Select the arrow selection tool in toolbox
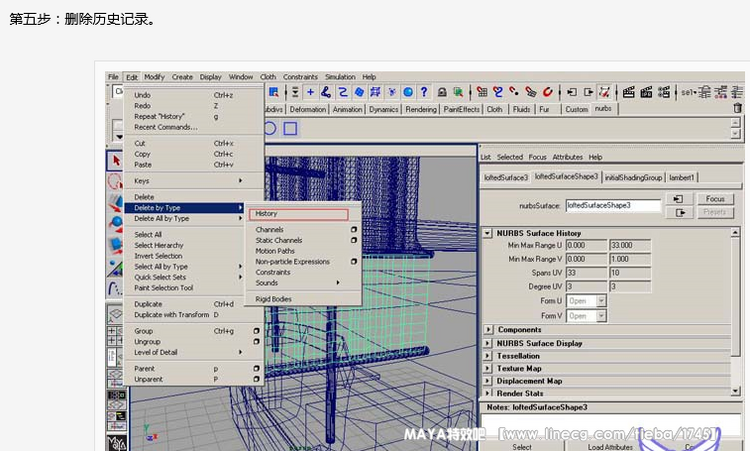The image size is (750, 451). coord(115,161)
